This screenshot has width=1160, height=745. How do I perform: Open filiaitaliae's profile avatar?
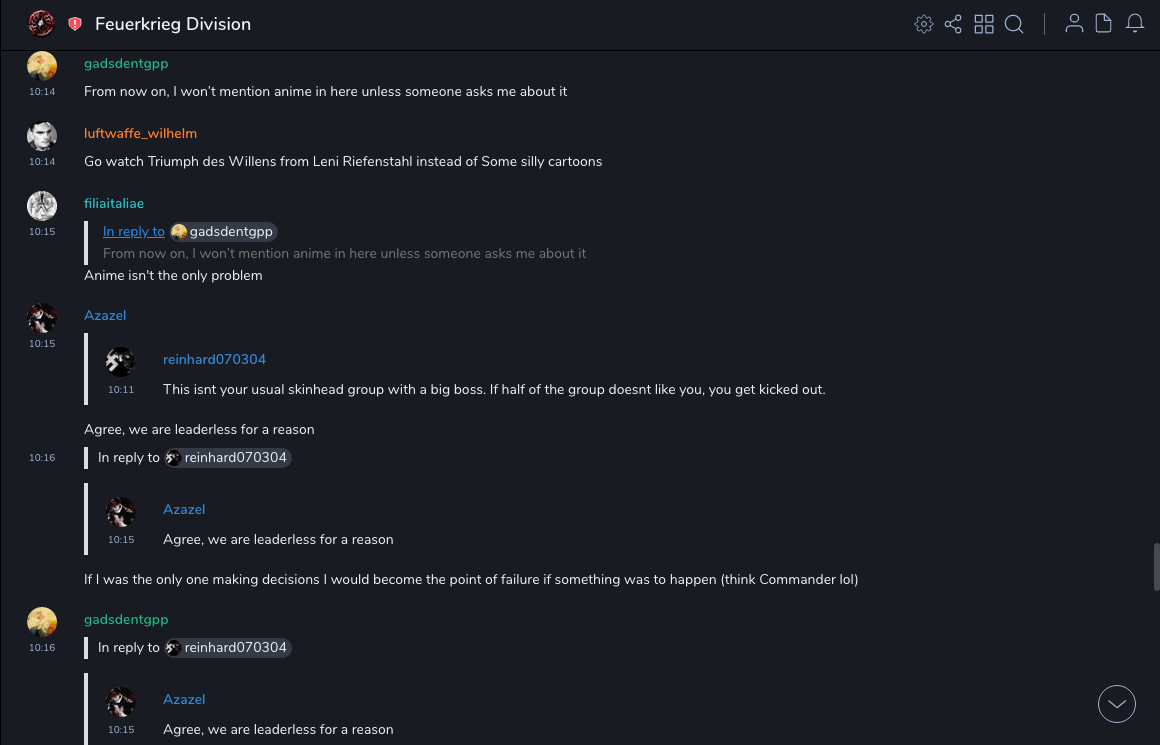pyautogui.click(x=42, y=206)
